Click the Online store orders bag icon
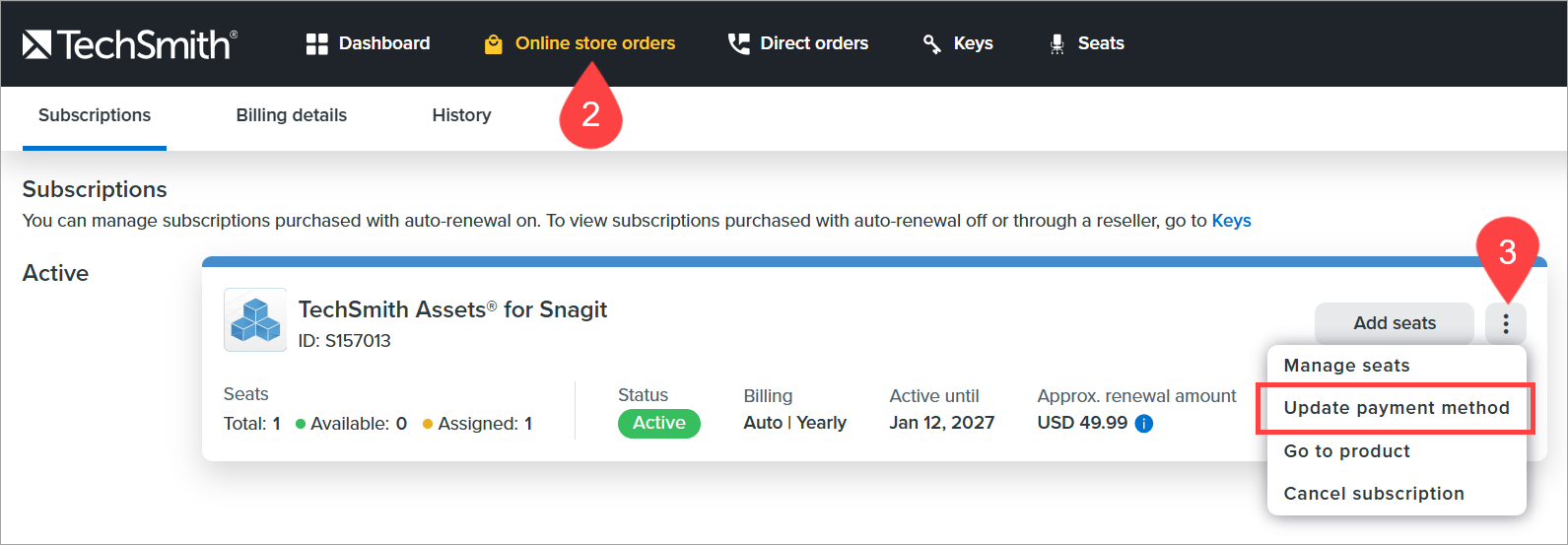 [494, 44]
